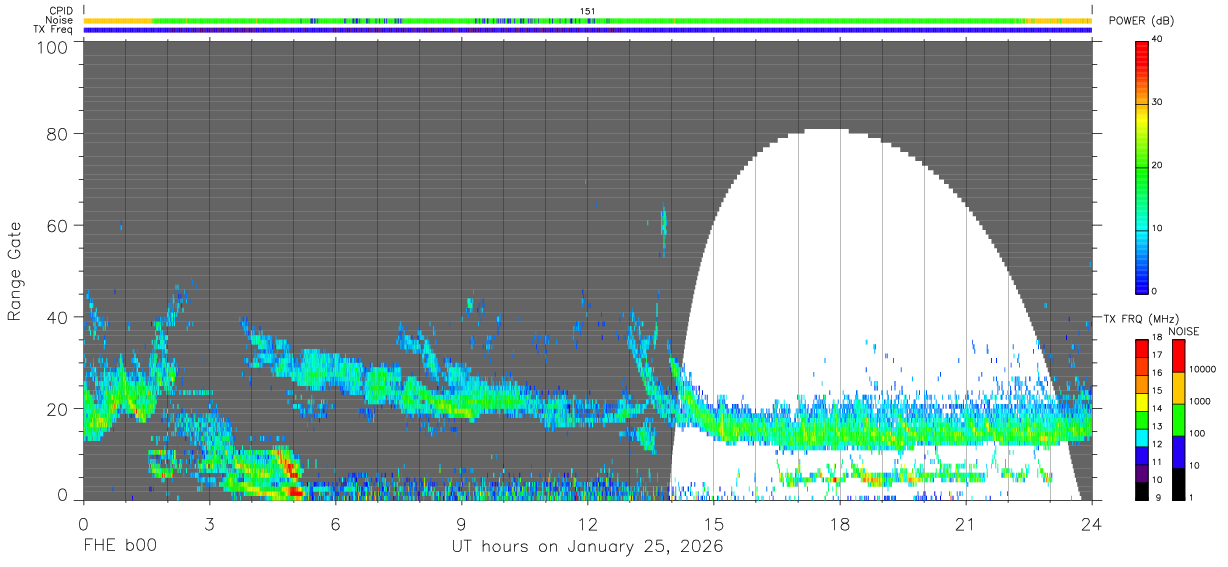Viewport: 1228px width, 567px height.
Task: Click the cyan 12–13 MHz frequency band
Action: point(1142,437)
